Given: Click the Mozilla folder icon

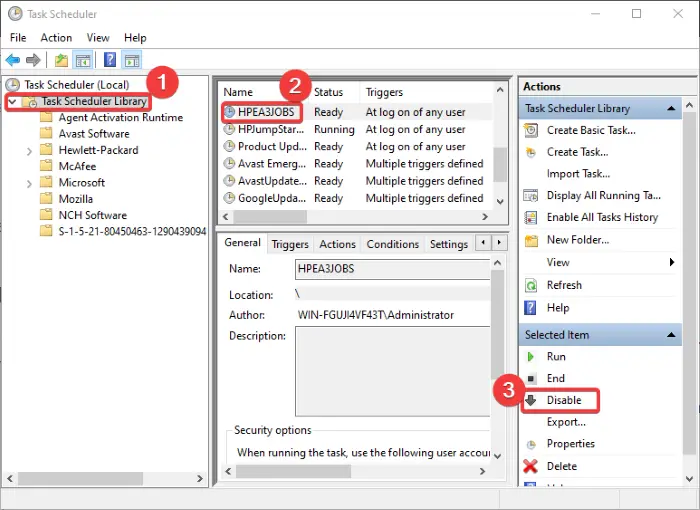Looking at the screenshot, I should click(x=46, y=198).
